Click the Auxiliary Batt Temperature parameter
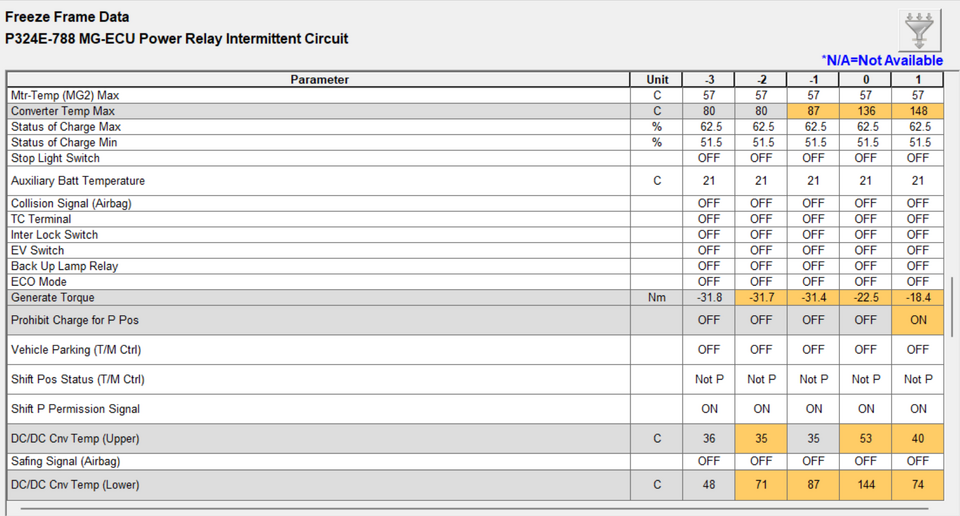 tap(78, 181)
